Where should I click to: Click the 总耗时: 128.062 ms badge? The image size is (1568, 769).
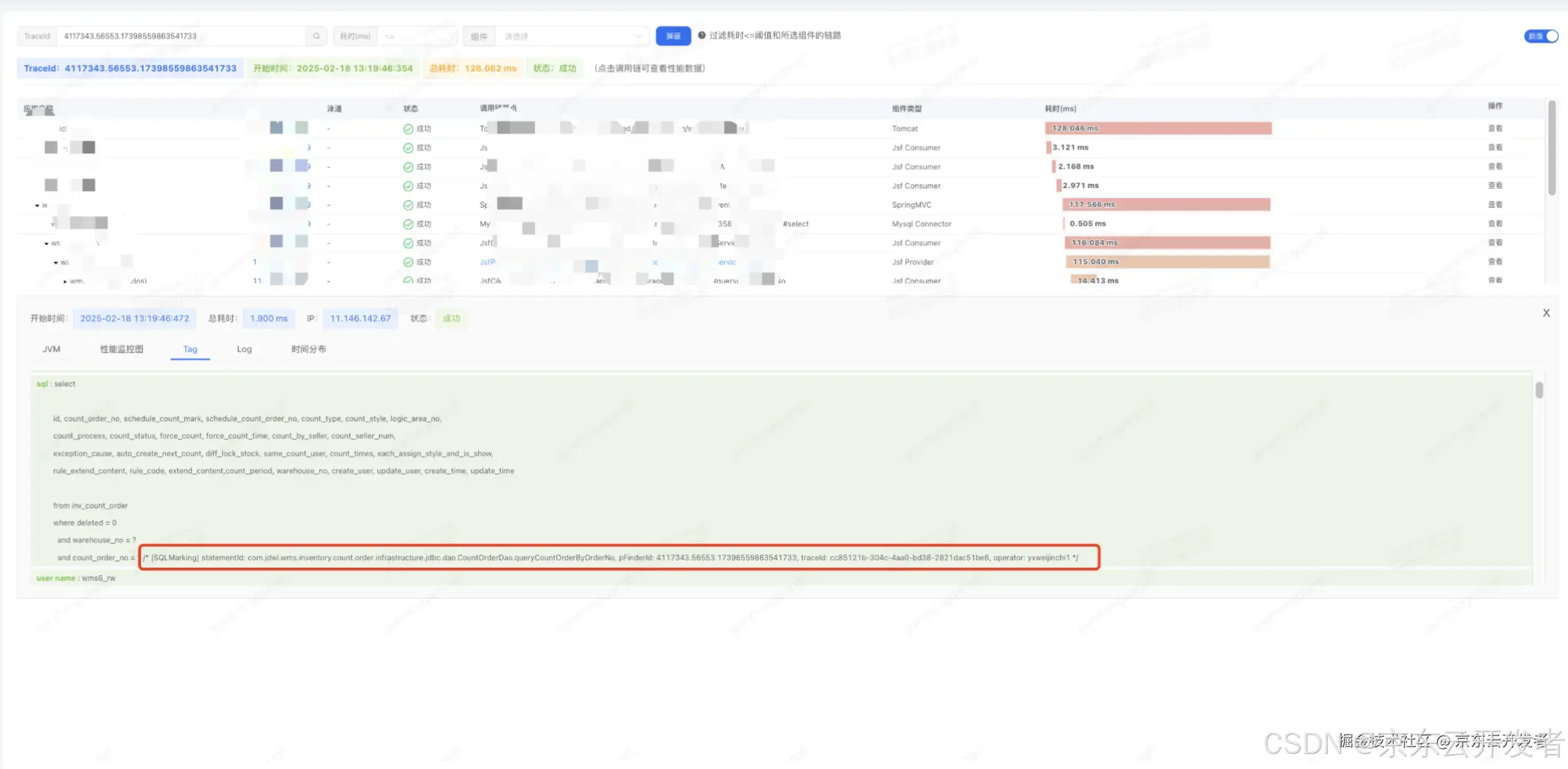pyautogui.click(x=473, y=68)
